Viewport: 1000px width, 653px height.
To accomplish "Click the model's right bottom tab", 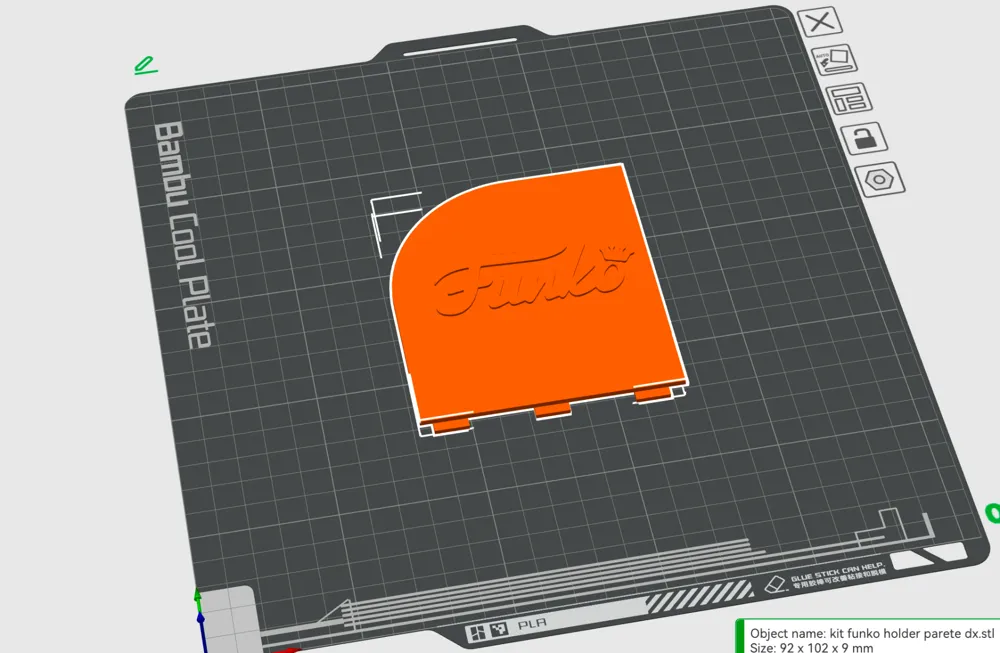I will (652, 394).
